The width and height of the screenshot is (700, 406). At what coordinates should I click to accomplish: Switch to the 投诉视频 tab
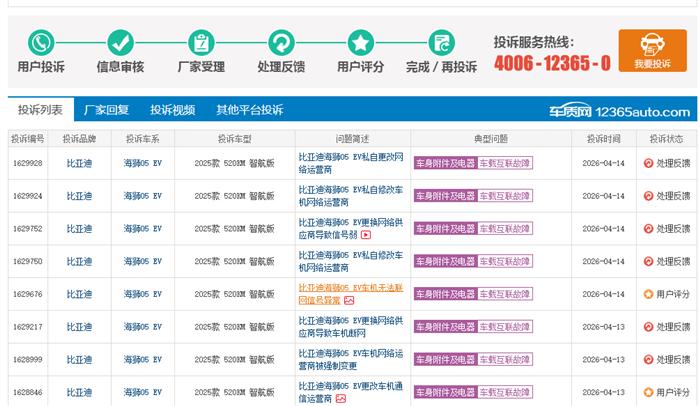tap(173, 110)
